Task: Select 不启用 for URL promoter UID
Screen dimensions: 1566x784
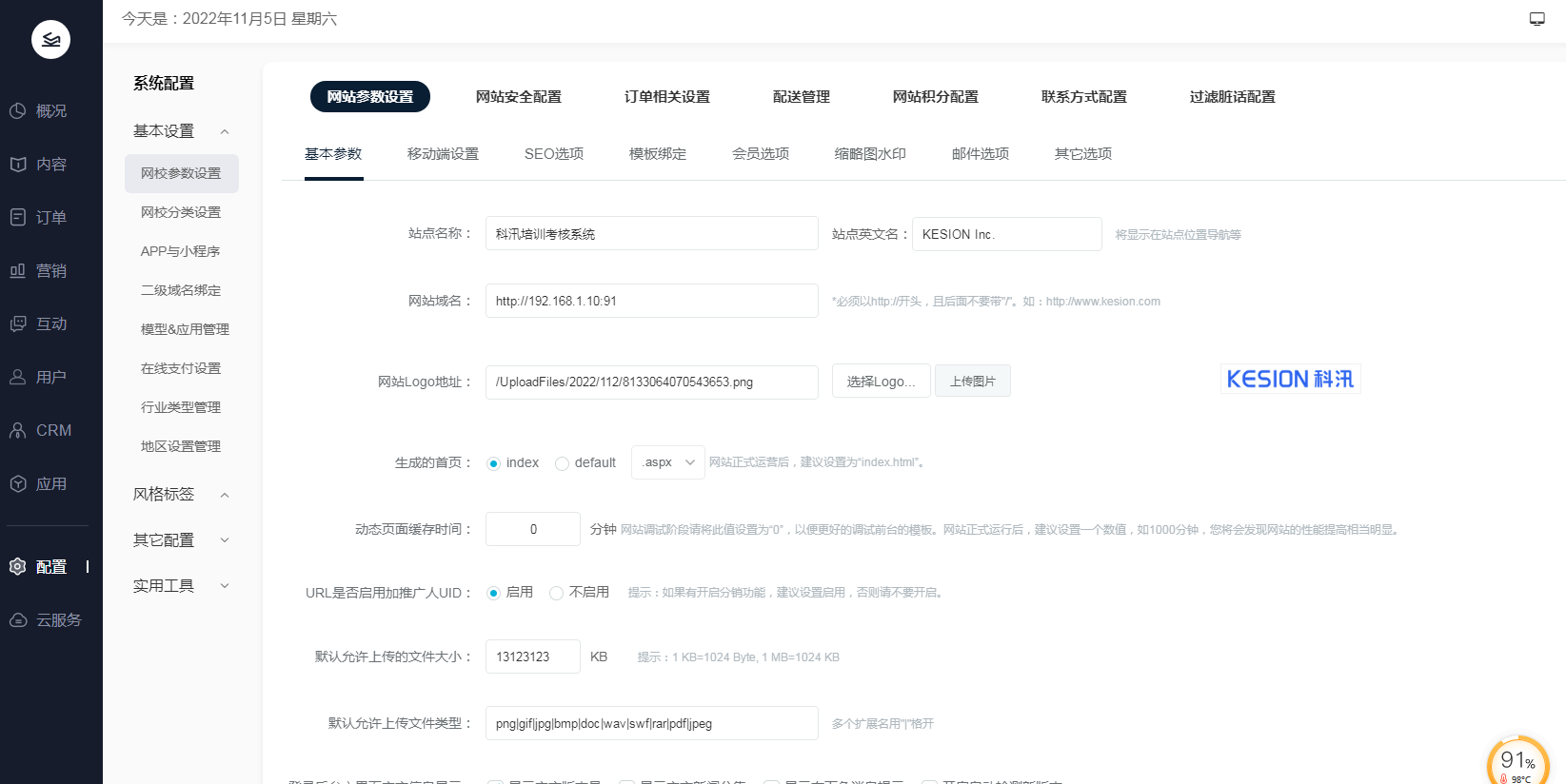Action: [x=556, y=593]
